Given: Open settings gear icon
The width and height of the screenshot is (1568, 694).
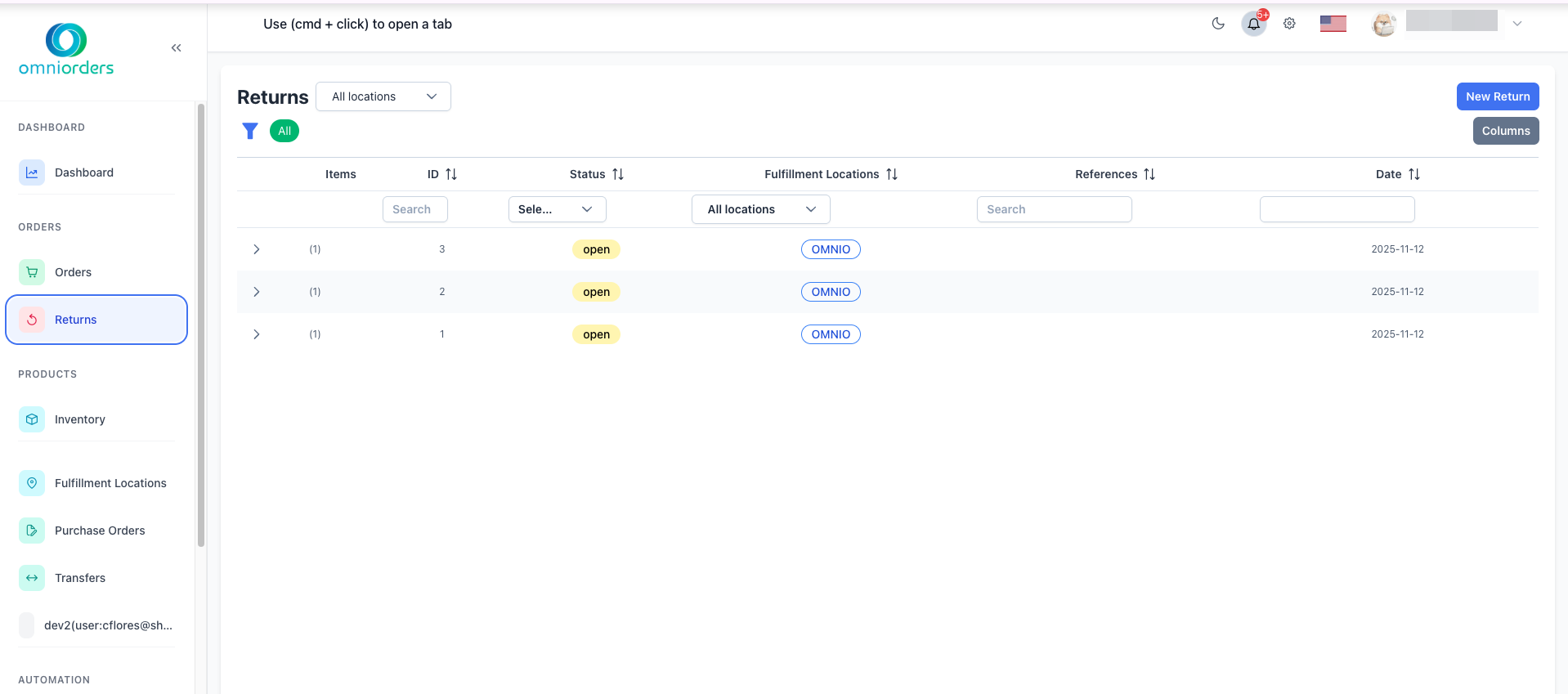Looking at the screenshot, I should tap(1289, 24).
